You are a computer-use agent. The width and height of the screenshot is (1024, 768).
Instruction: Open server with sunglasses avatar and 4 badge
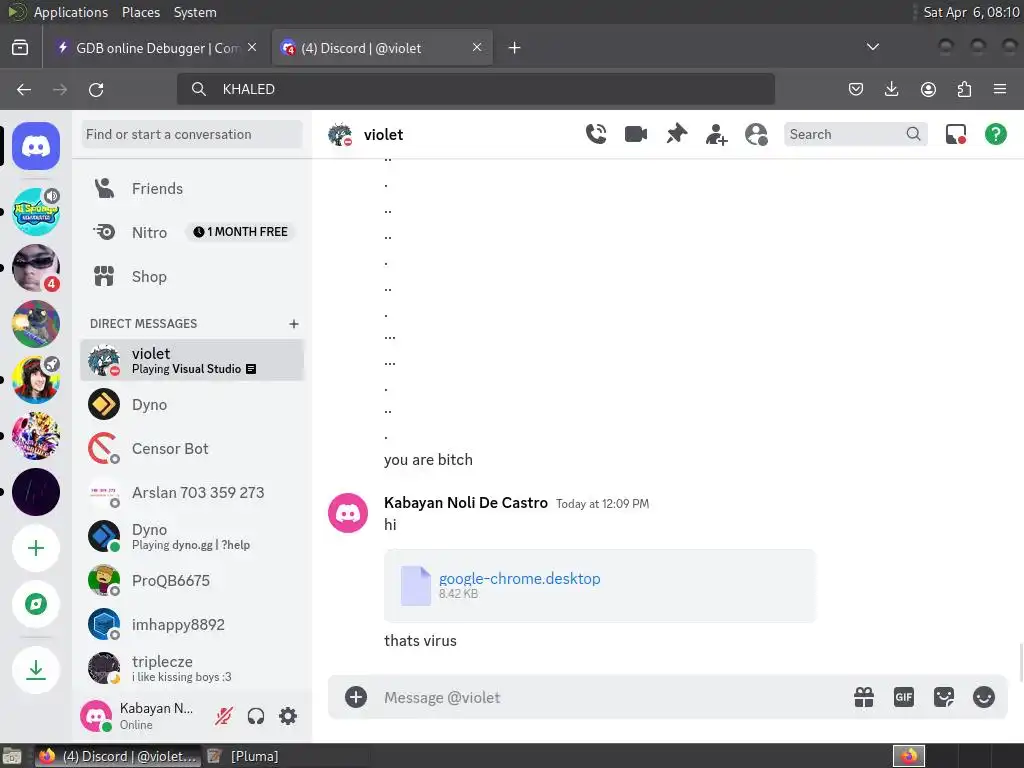(36, 268)
